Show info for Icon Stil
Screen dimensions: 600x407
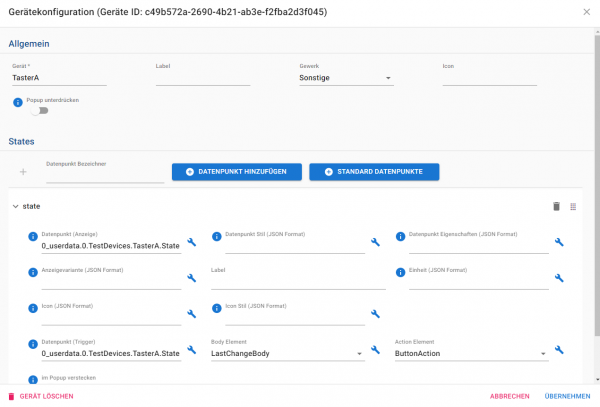click(x=217, y=308)
